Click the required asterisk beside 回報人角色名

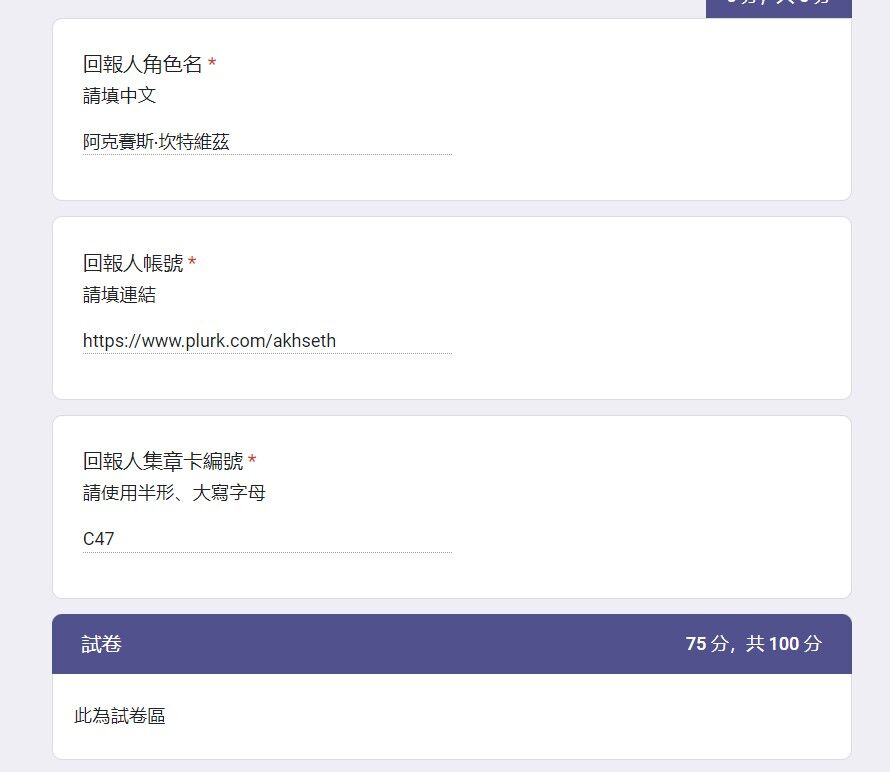212,62
